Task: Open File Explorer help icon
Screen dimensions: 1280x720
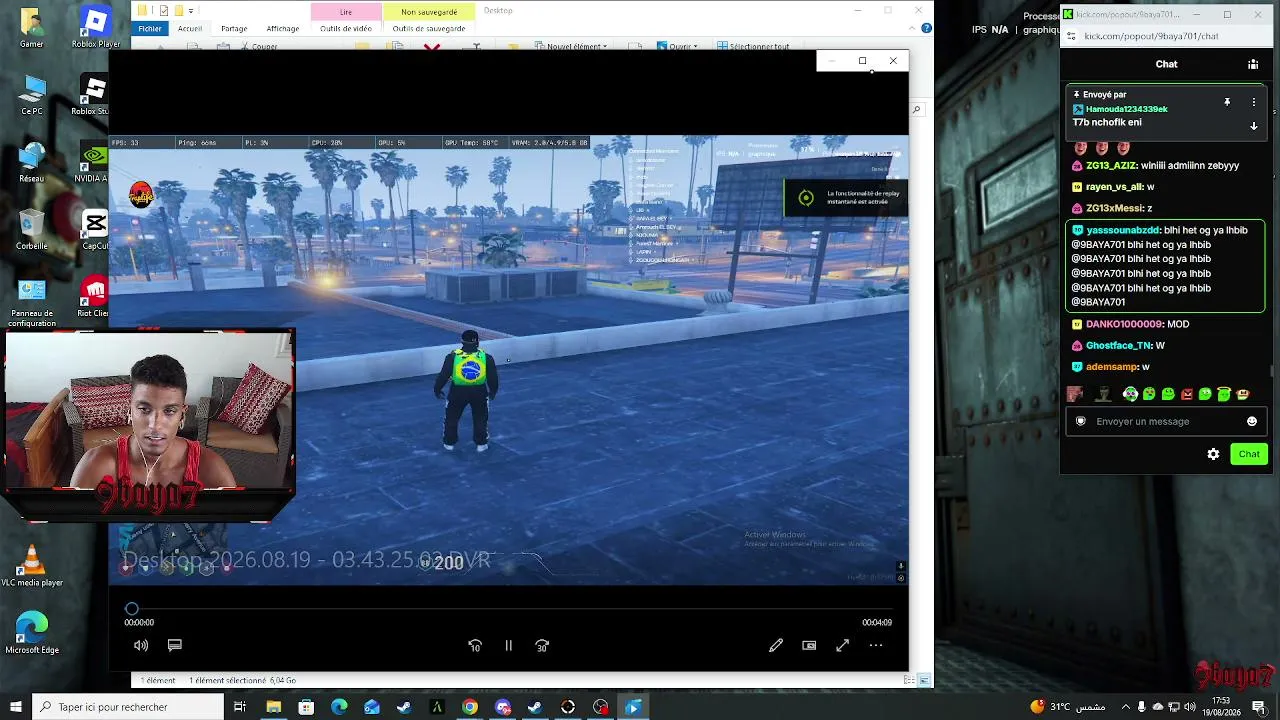Action: [x=926, y=29]
